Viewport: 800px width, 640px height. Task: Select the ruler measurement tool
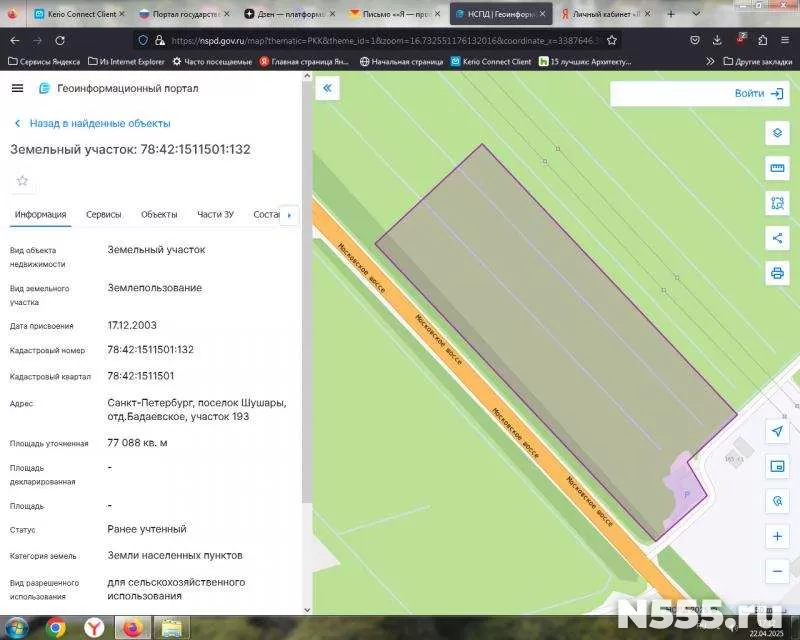pos(777,168)
